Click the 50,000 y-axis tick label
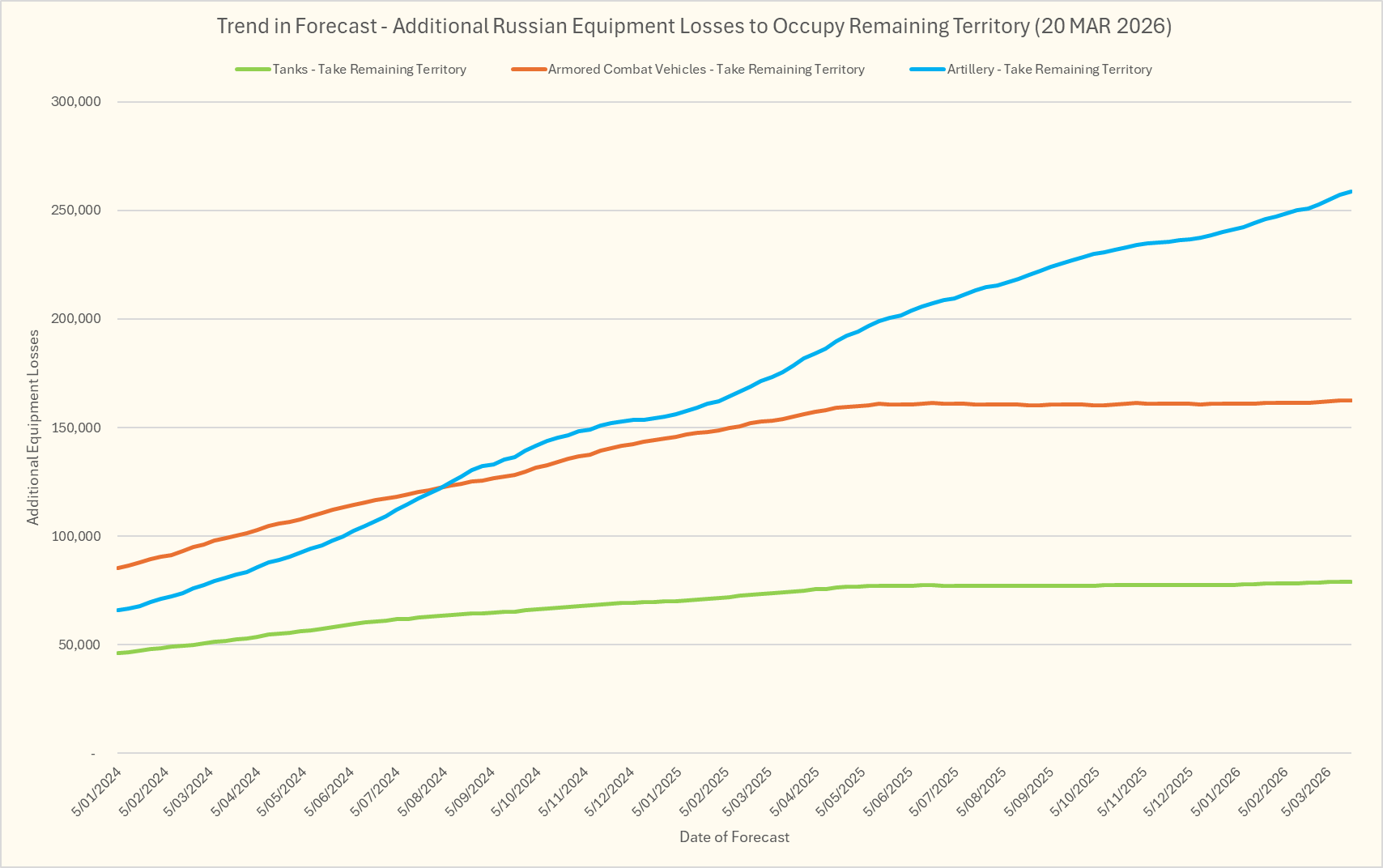 79,645
